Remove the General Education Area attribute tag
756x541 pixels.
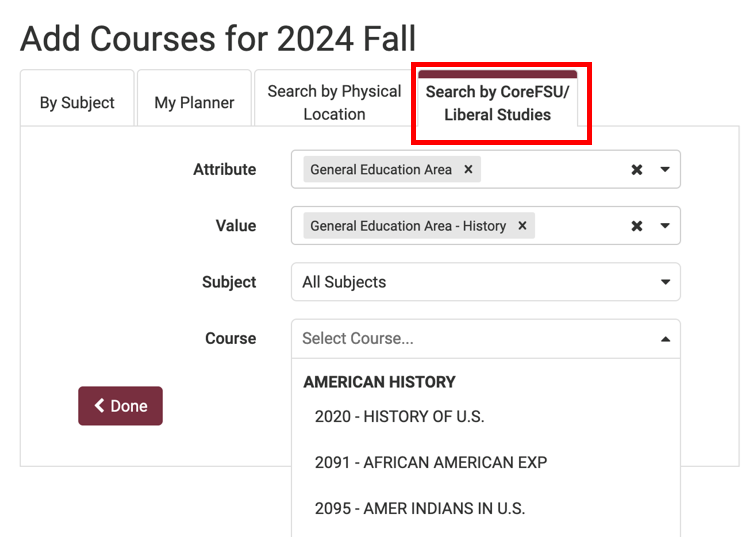[x=468, y=170]
